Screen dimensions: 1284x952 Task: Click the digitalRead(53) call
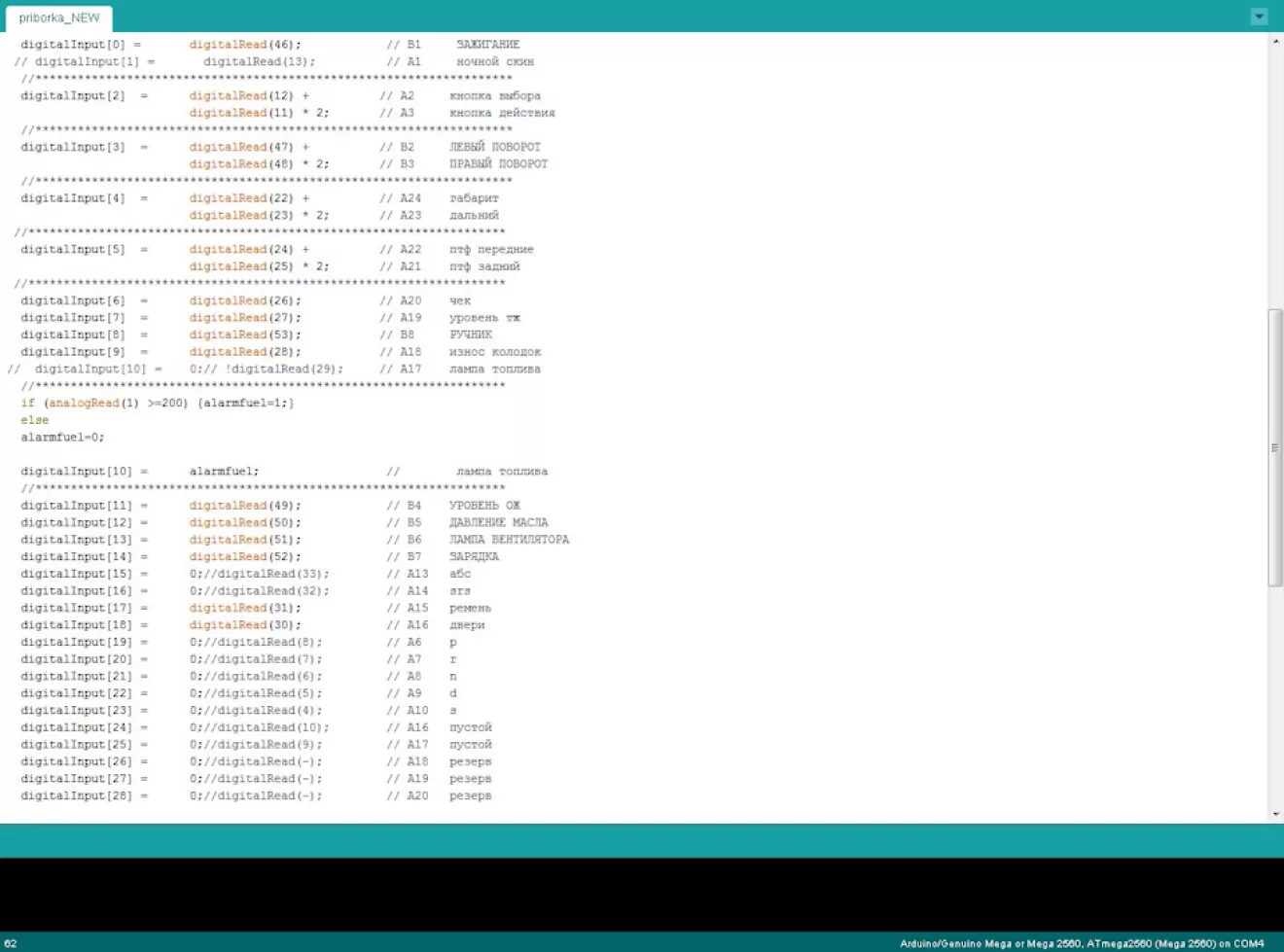tap(244, 335)
